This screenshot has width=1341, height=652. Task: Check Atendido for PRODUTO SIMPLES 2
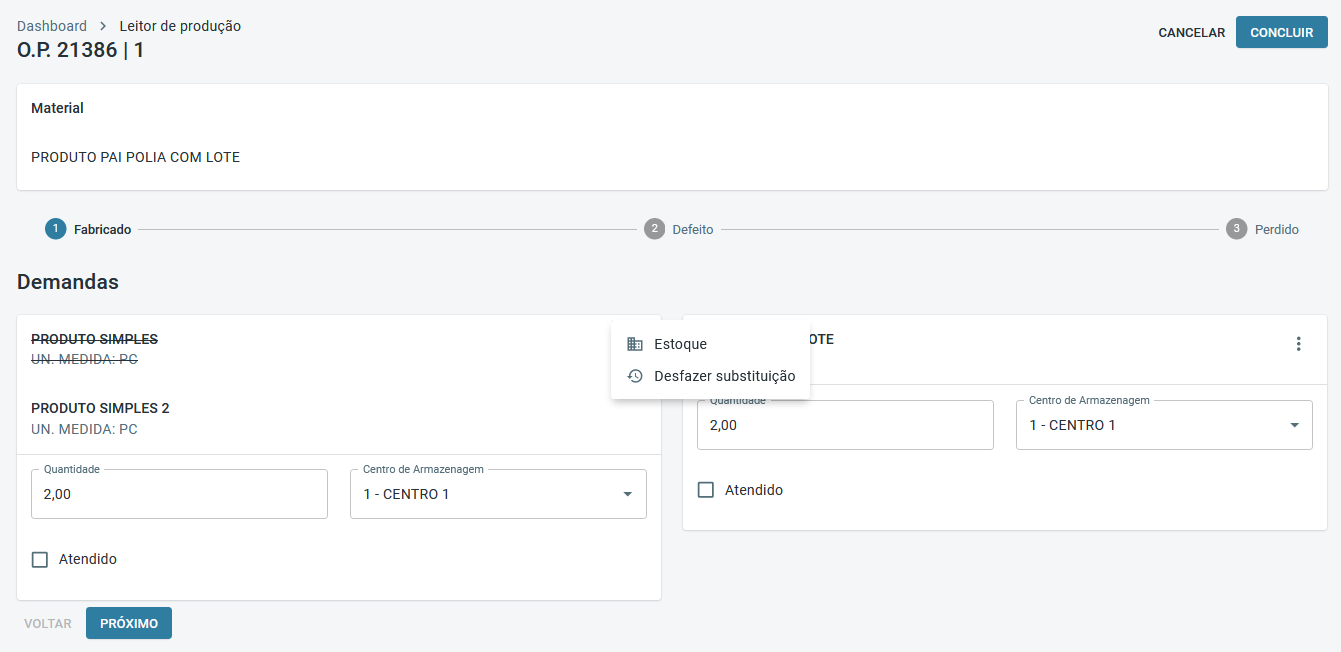[x=40, y=559]
